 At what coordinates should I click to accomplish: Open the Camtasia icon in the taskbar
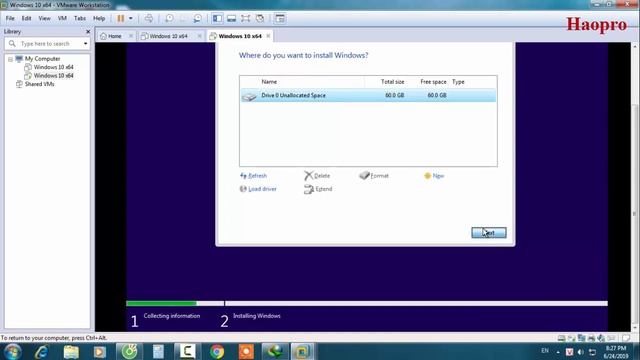[187, 351]
